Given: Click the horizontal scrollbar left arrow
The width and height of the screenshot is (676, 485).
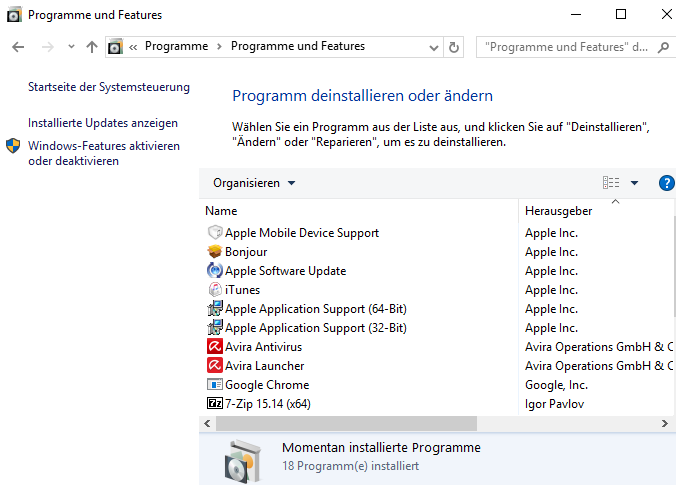Looking at the screenshot, I should click(207, 423).
